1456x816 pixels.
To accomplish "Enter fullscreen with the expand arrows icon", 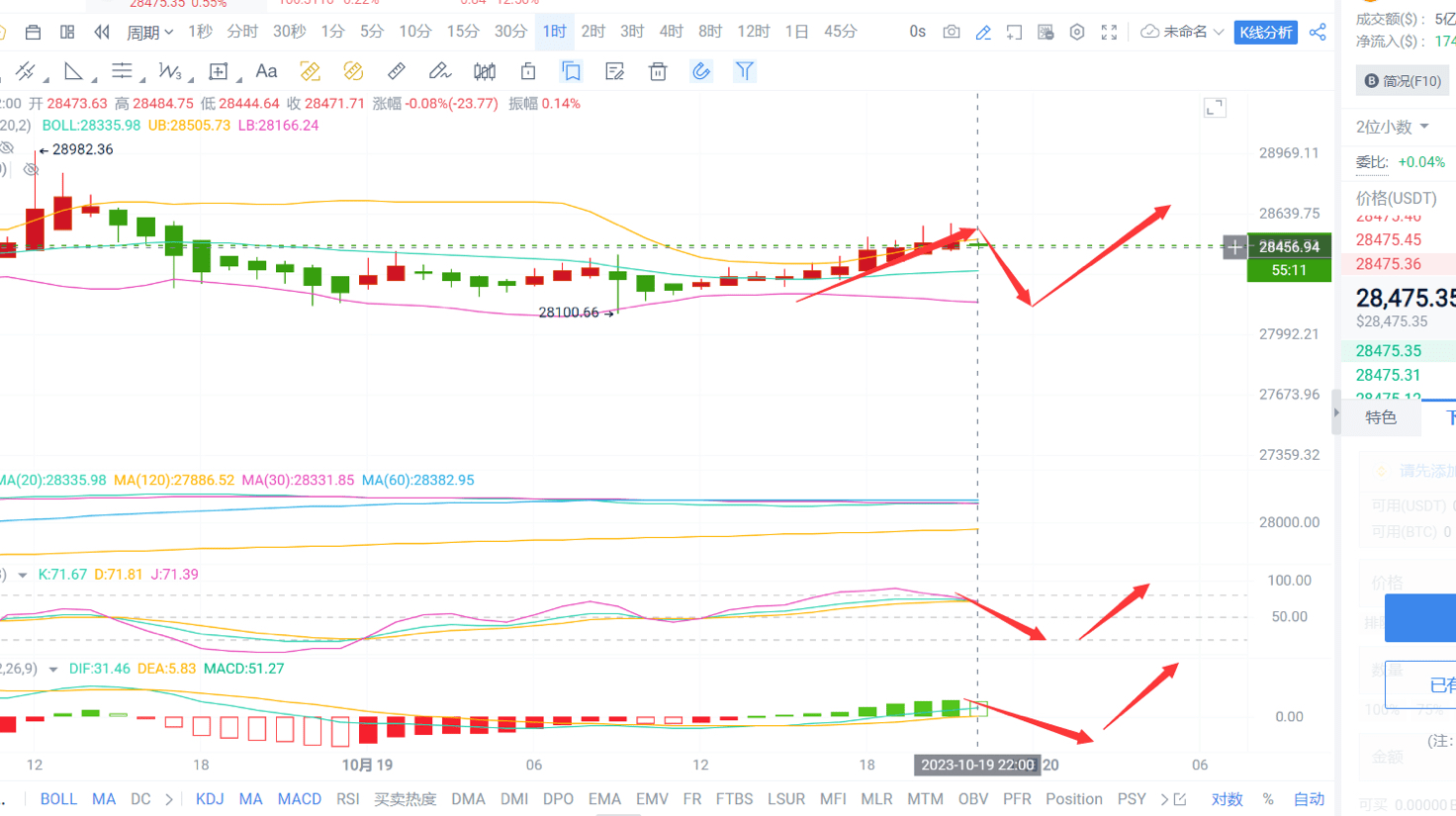I will coord(1109,31).
